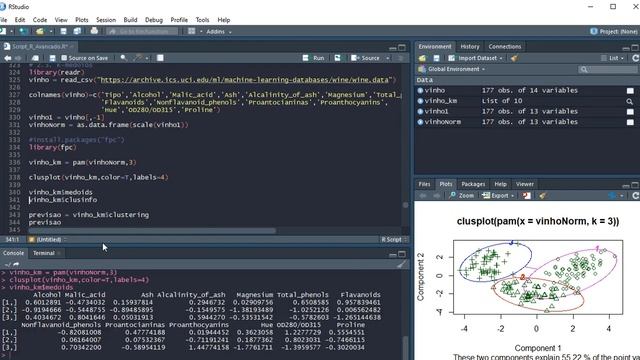Open the List view dropdown in Environment
The height and width of the screenshot is (360, 640).
pyautogui.click(x=613, y=58)
